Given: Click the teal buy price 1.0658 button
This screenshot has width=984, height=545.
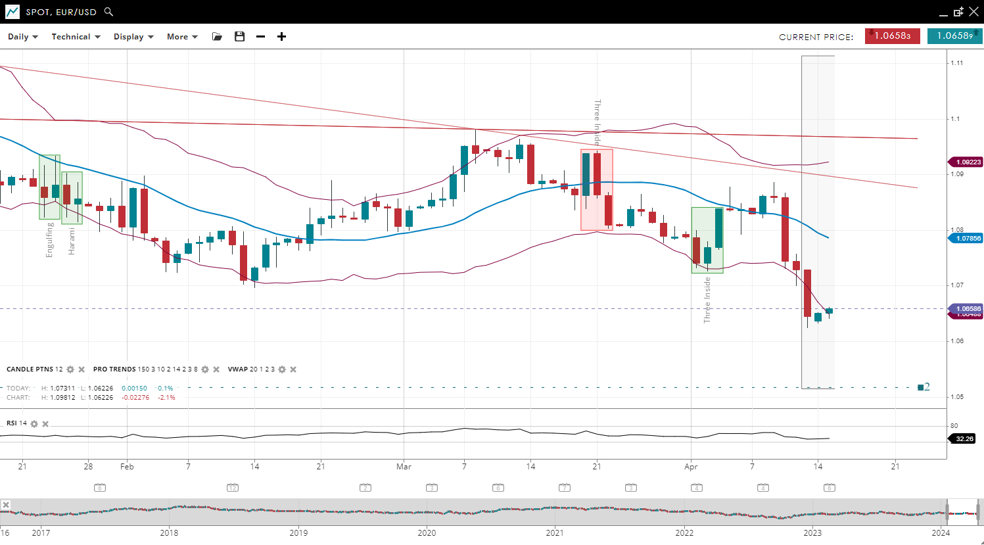Looking at the screenshot, I should (954, 36).
